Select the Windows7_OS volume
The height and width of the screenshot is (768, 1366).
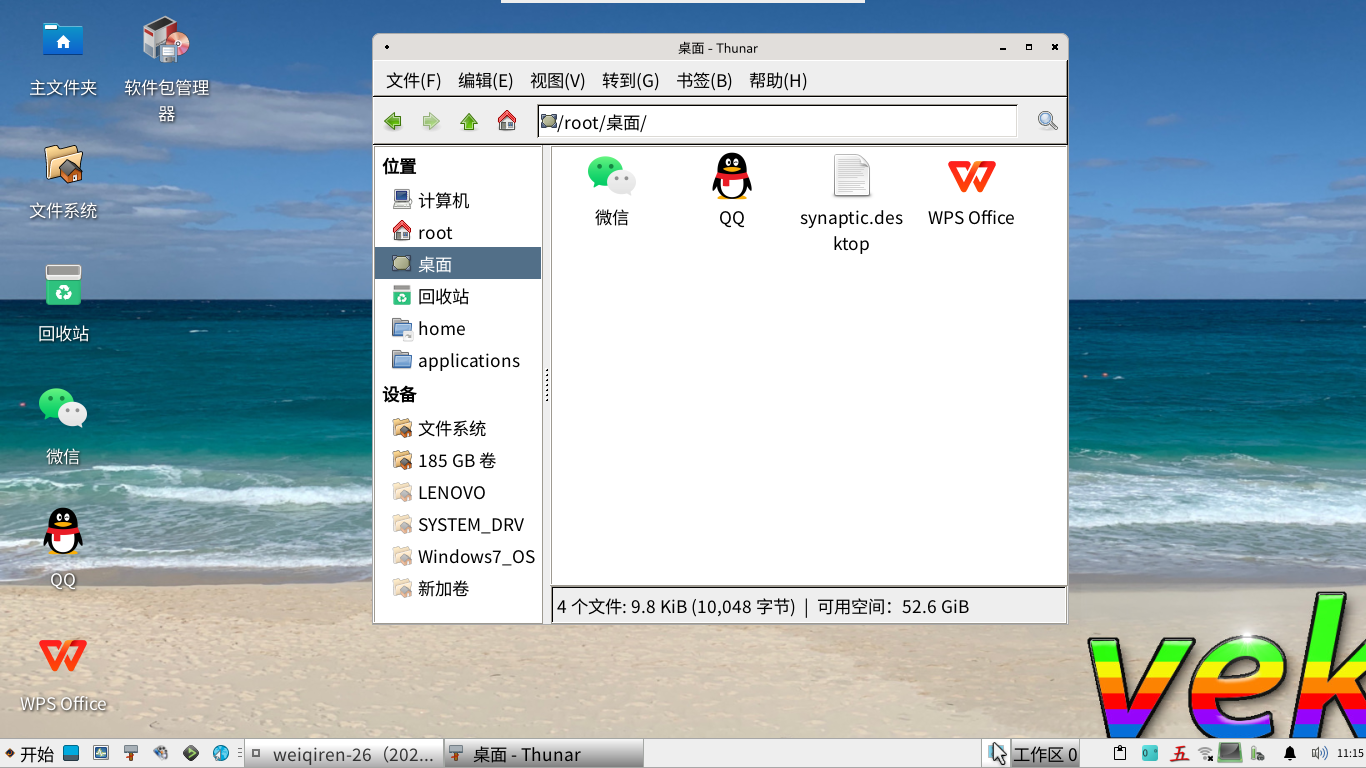458,556
